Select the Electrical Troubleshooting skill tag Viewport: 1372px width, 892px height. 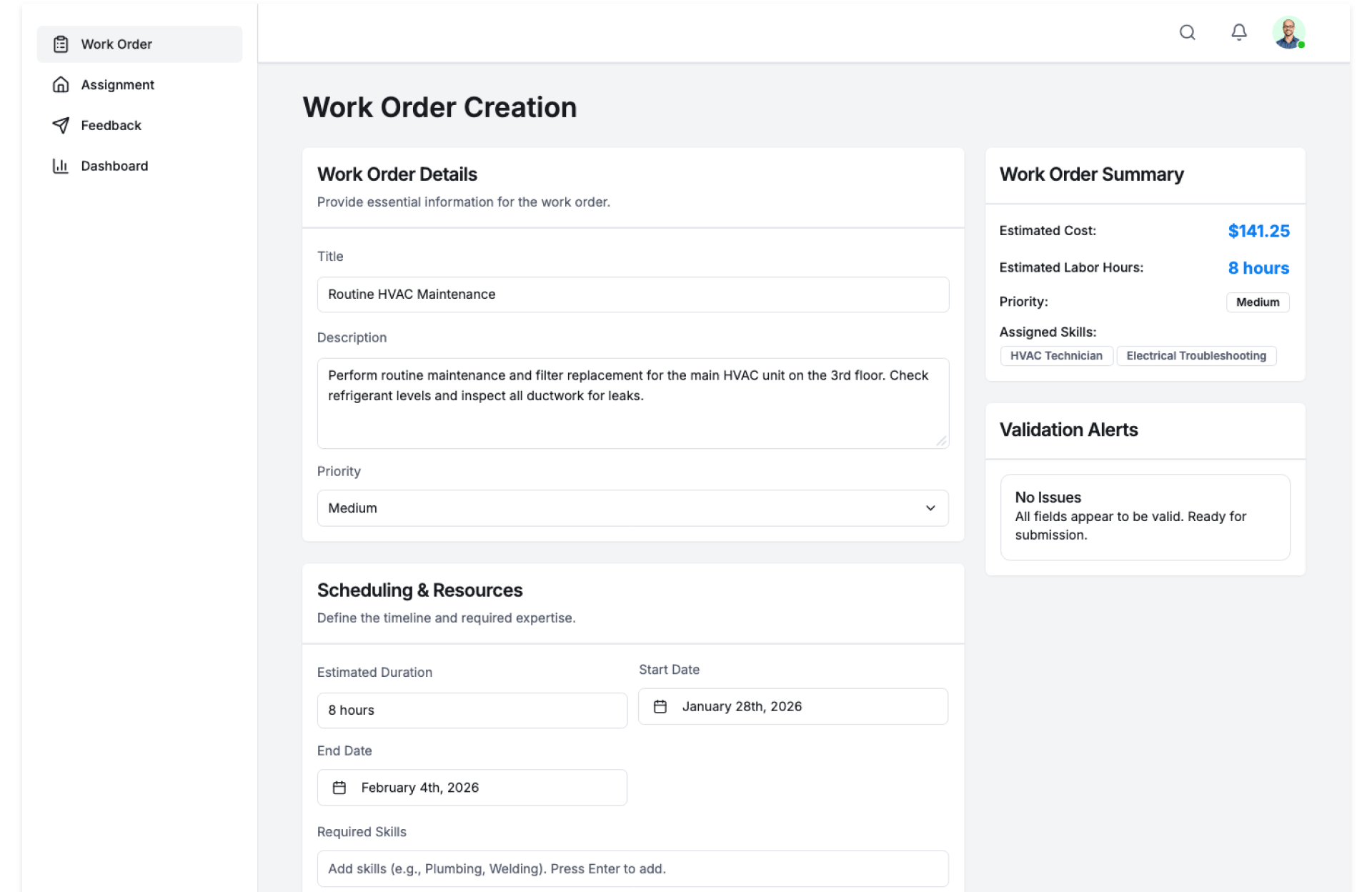coord(1195,356)
